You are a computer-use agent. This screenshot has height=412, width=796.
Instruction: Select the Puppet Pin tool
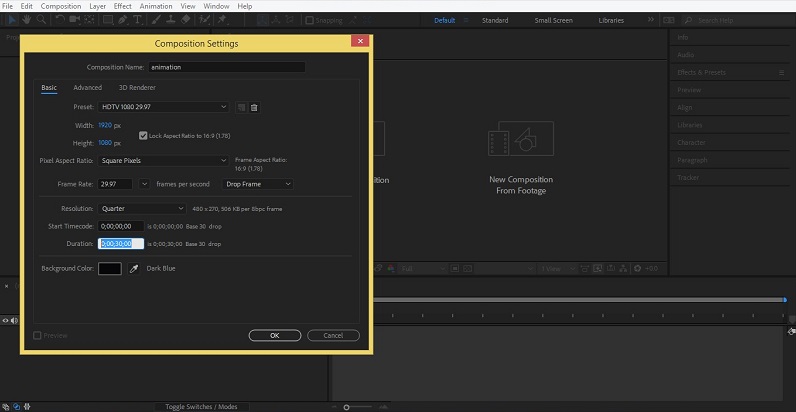[x=222, y=19]
